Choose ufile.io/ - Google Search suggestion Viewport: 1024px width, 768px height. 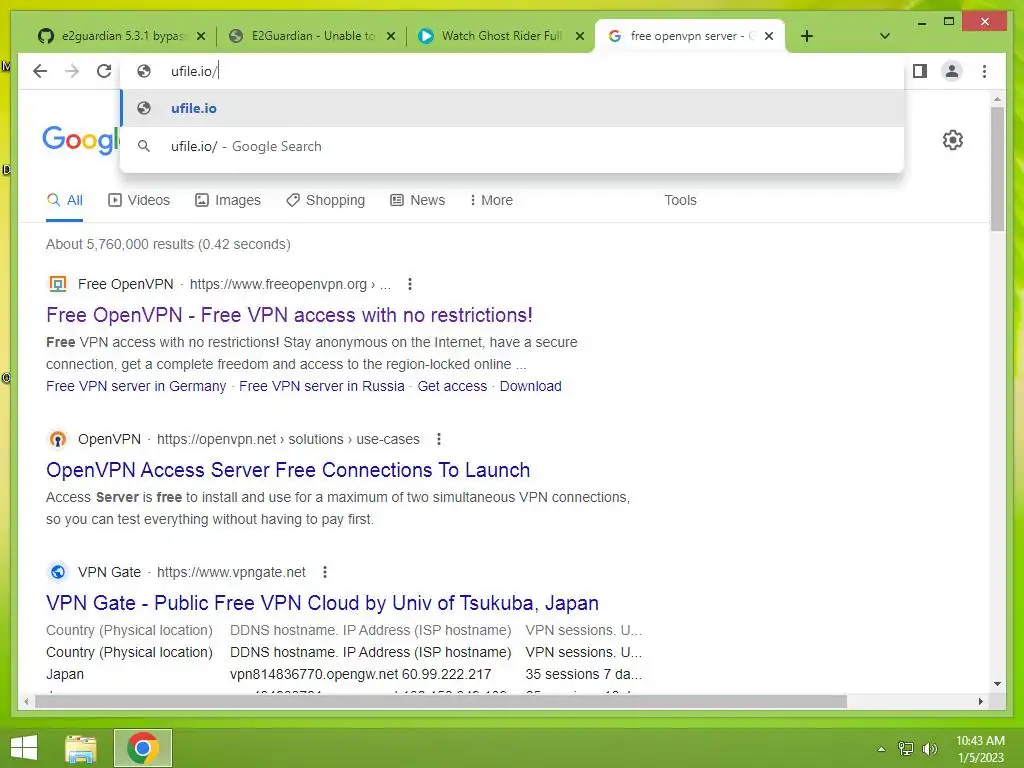pyautogui.click(x=513, y=146)
